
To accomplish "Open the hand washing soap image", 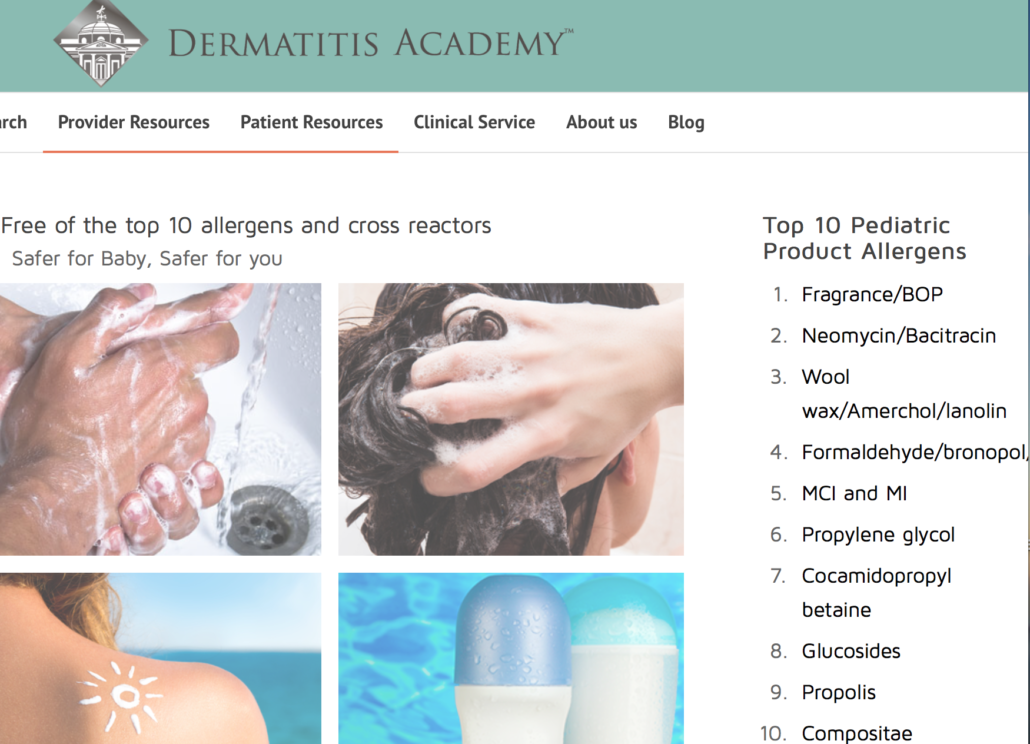I will pos(160,419).
